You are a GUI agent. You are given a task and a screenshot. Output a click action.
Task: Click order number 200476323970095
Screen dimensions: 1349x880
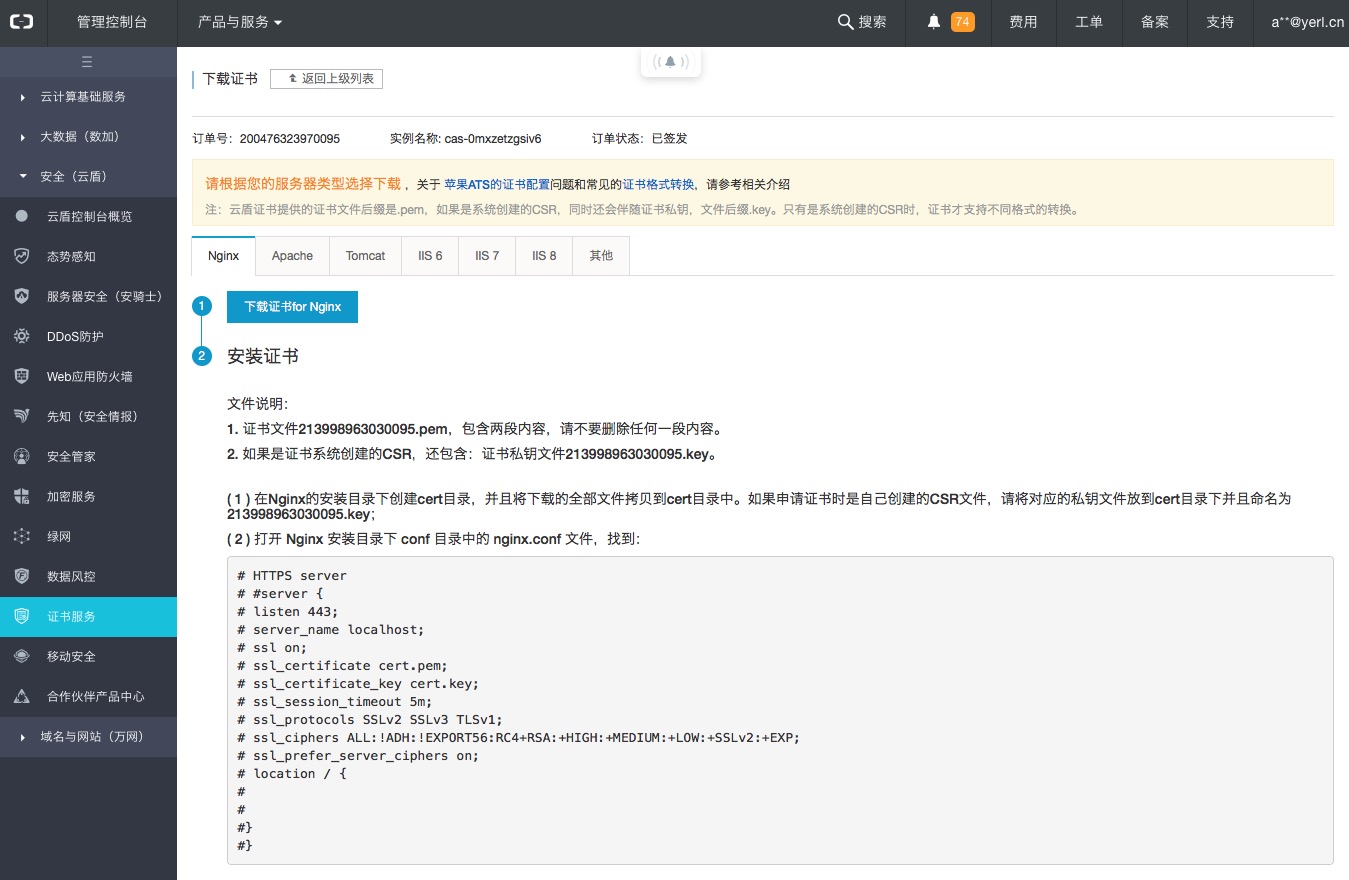[x=290, y=139]
